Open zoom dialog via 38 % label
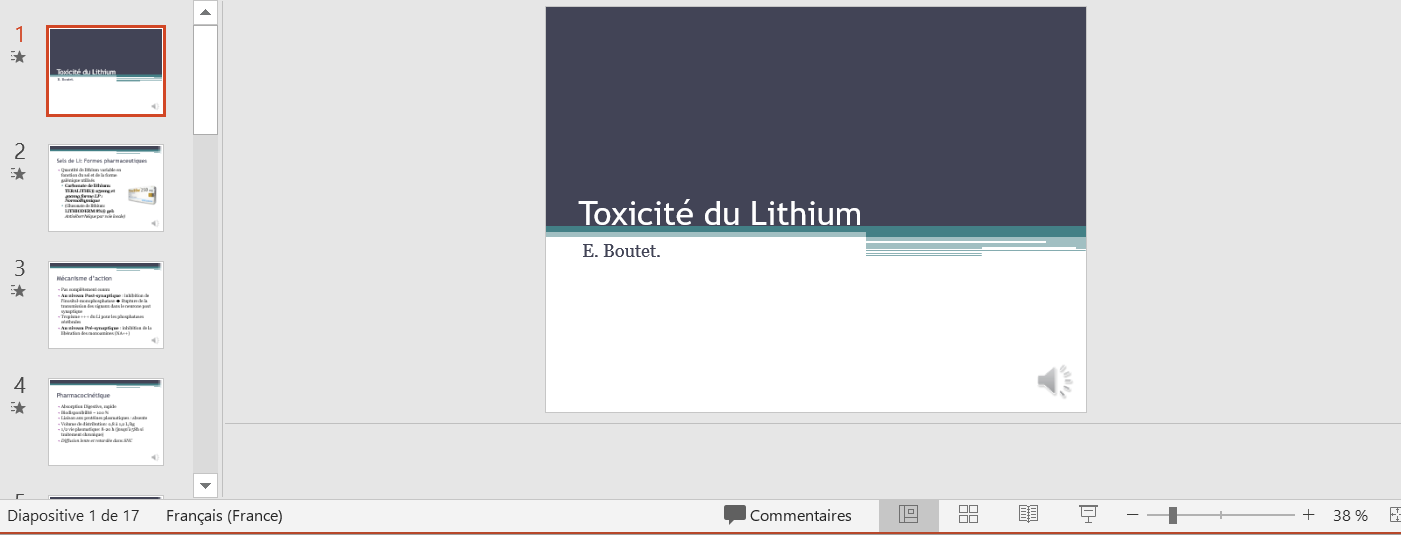Viewport: 1401px width, 535px height. click(1350, 516)
